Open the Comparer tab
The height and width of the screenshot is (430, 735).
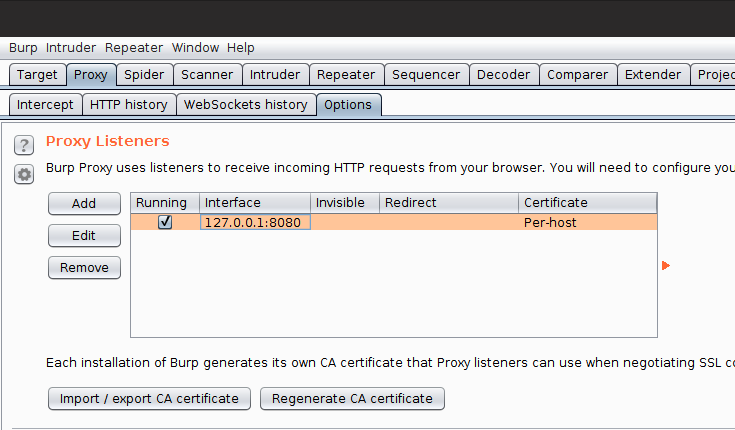pyautogui.click(x=578, y=75)
